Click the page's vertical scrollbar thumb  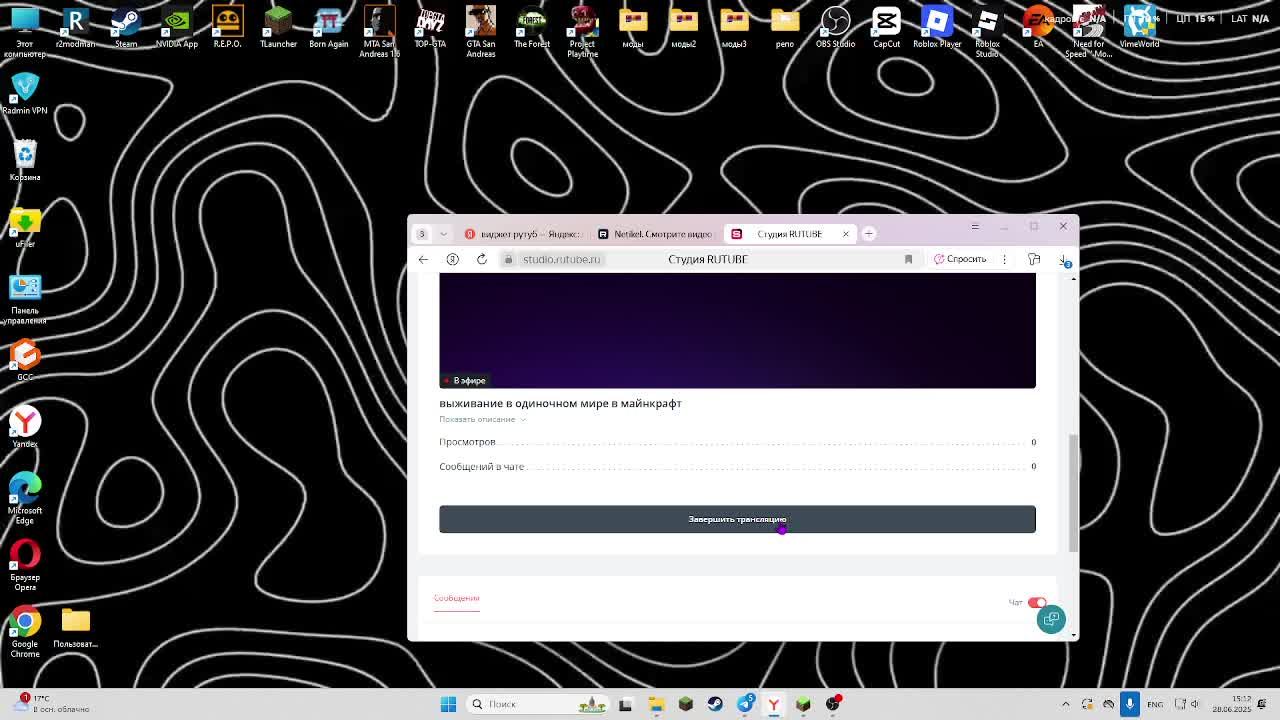tap(1073, 490)
